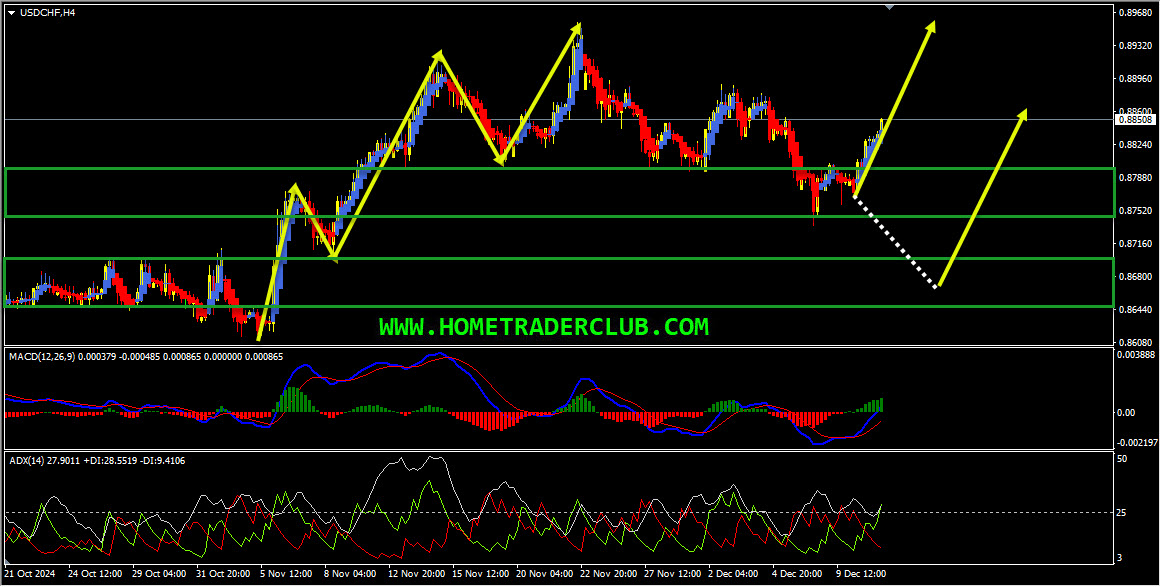Click the 0.86800 price axis label

tap(1135, 277)
